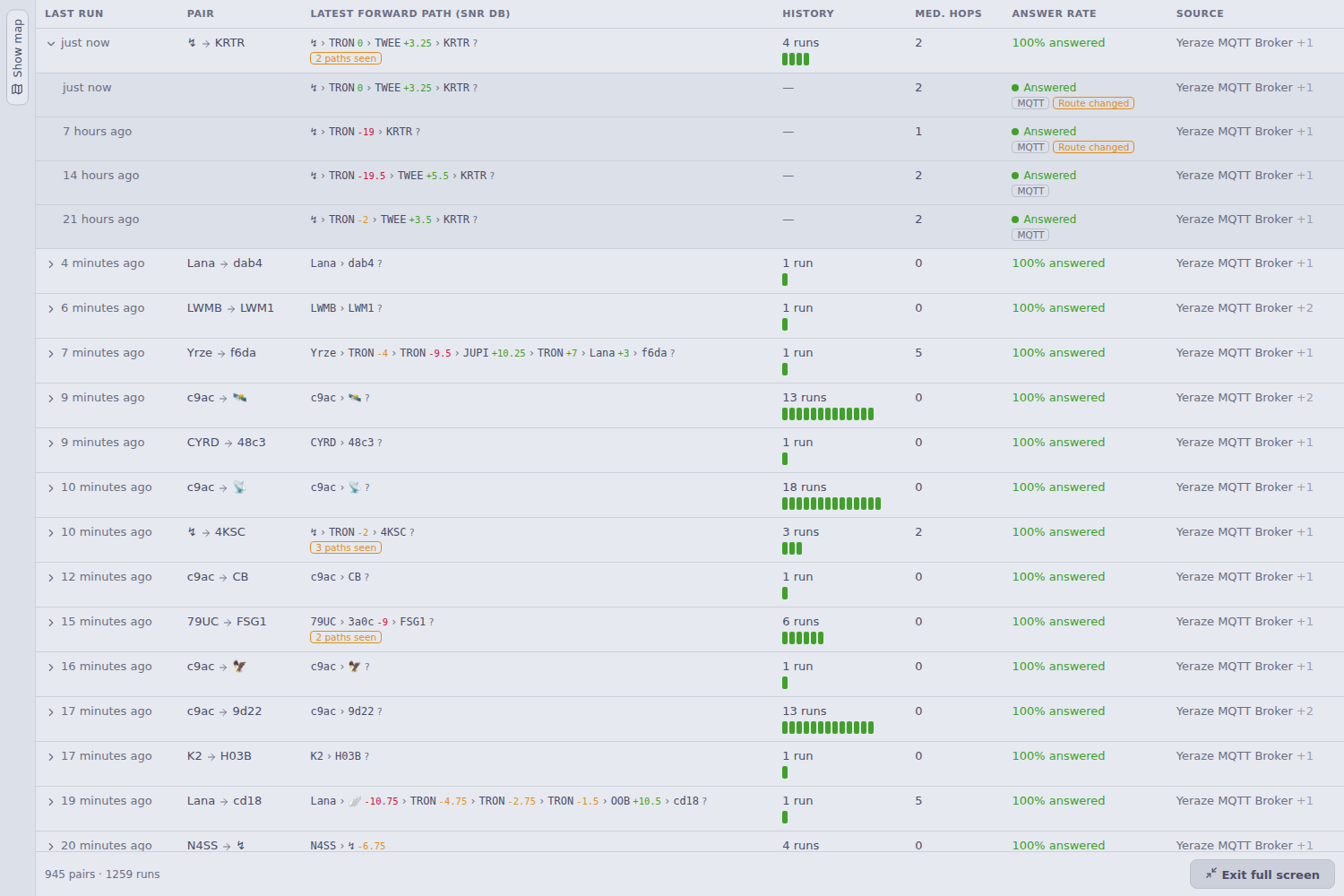This screenshot has width=1344, height=896.
Task: Click the Last Run column header
Action: 74,13
